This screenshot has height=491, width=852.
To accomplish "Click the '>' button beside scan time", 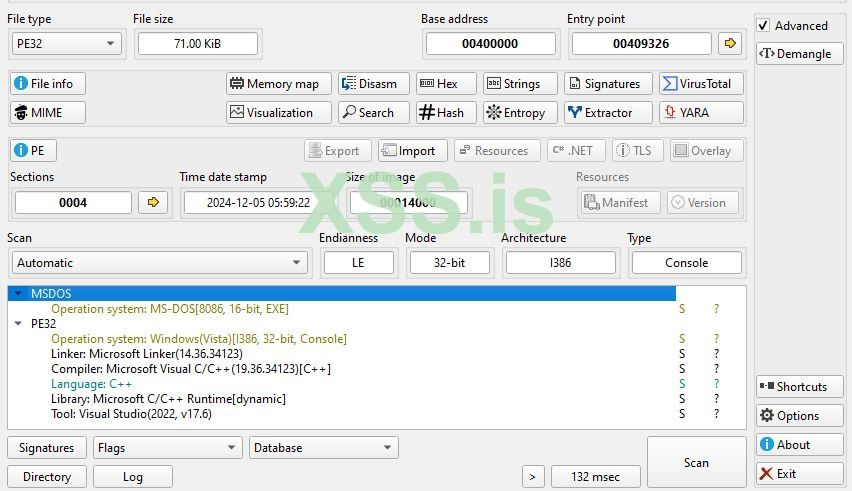I will [532, 477].
